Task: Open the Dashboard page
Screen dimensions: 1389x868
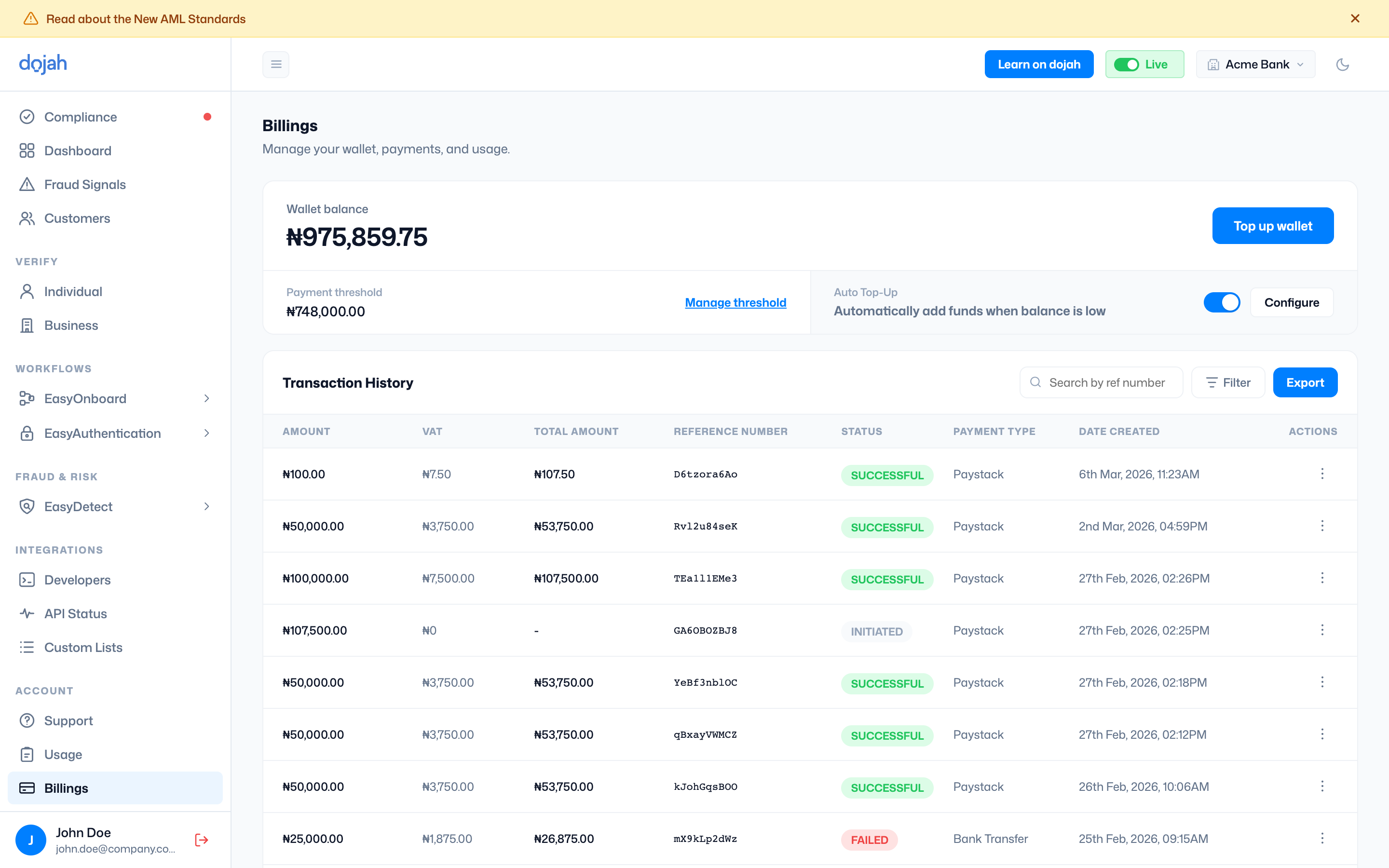Action: tap(115, 150)
